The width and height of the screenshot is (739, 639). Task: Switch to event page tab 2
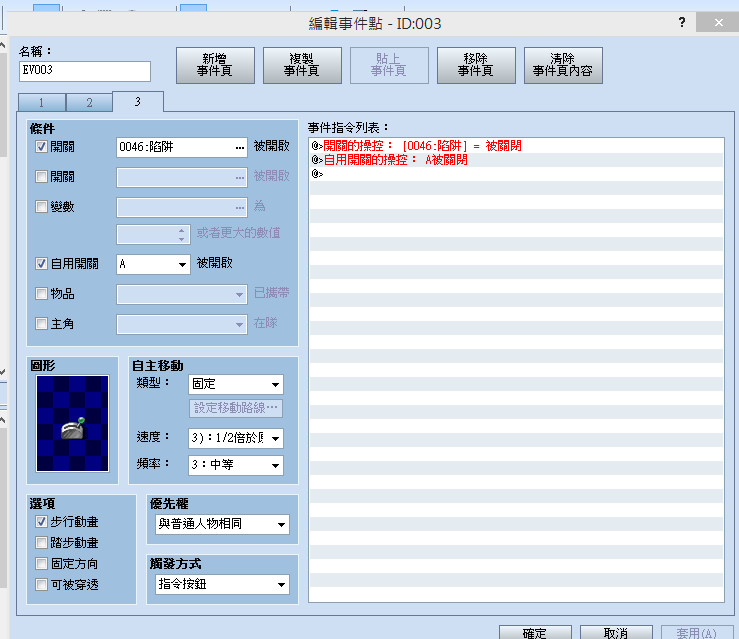(90, 102)
